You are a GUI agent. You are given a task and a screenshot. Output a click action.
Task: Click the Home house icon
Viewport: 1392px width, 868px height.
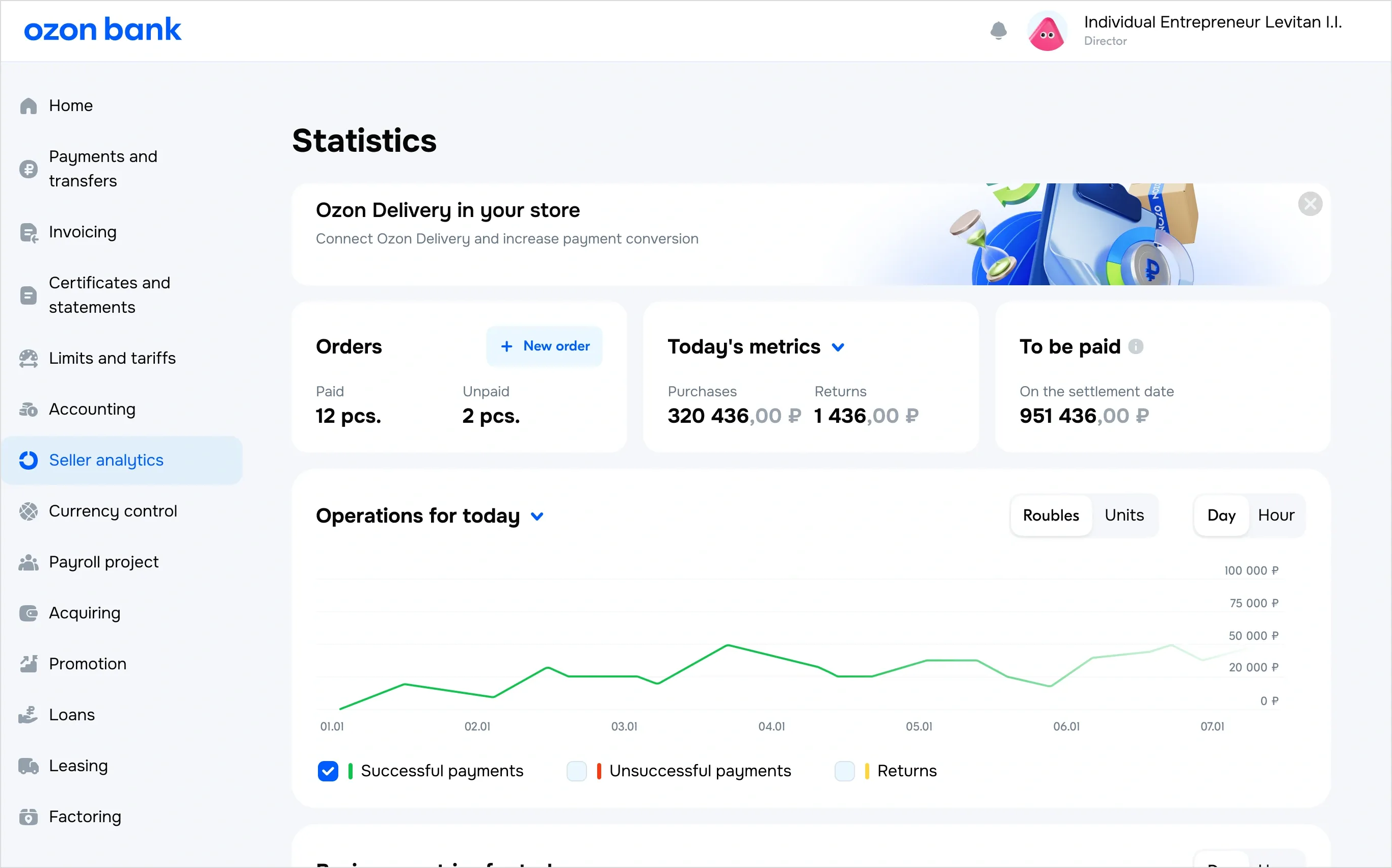(28, 106)
